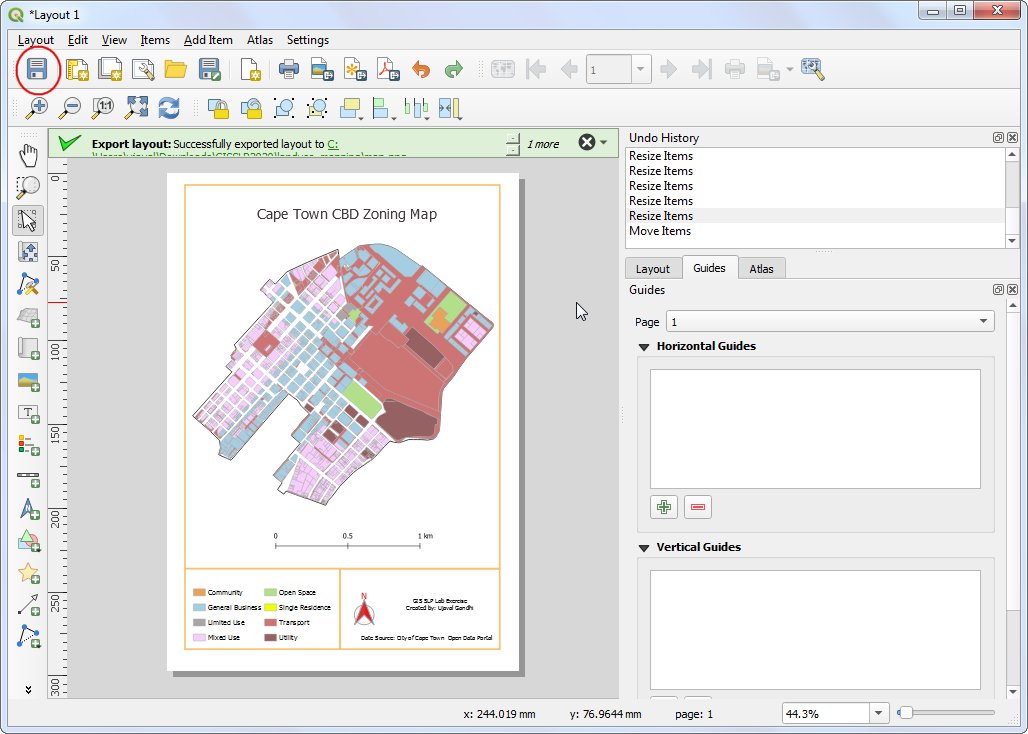
Task: Open the Add Item menu
Action: [x=208, y=40]
